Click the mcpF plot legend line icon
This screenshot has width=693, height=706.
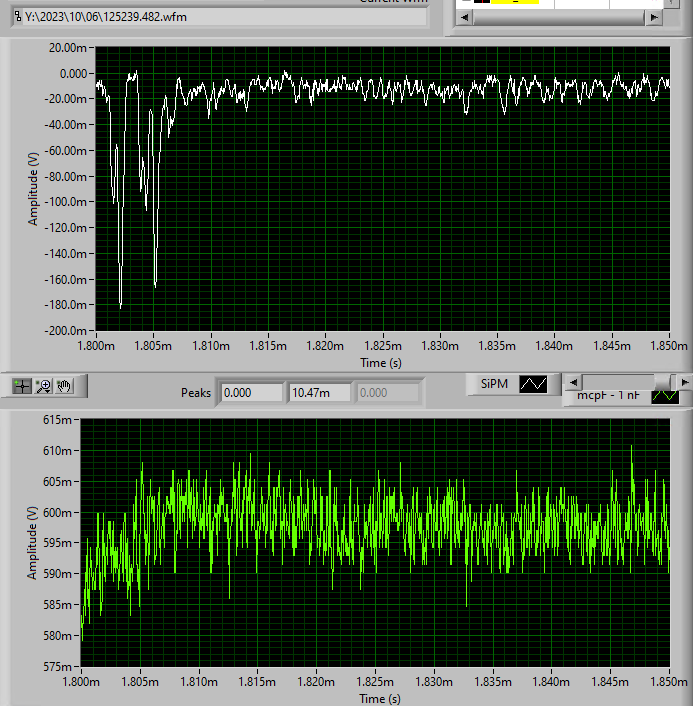pyautogui.click(x=665, y=396)
